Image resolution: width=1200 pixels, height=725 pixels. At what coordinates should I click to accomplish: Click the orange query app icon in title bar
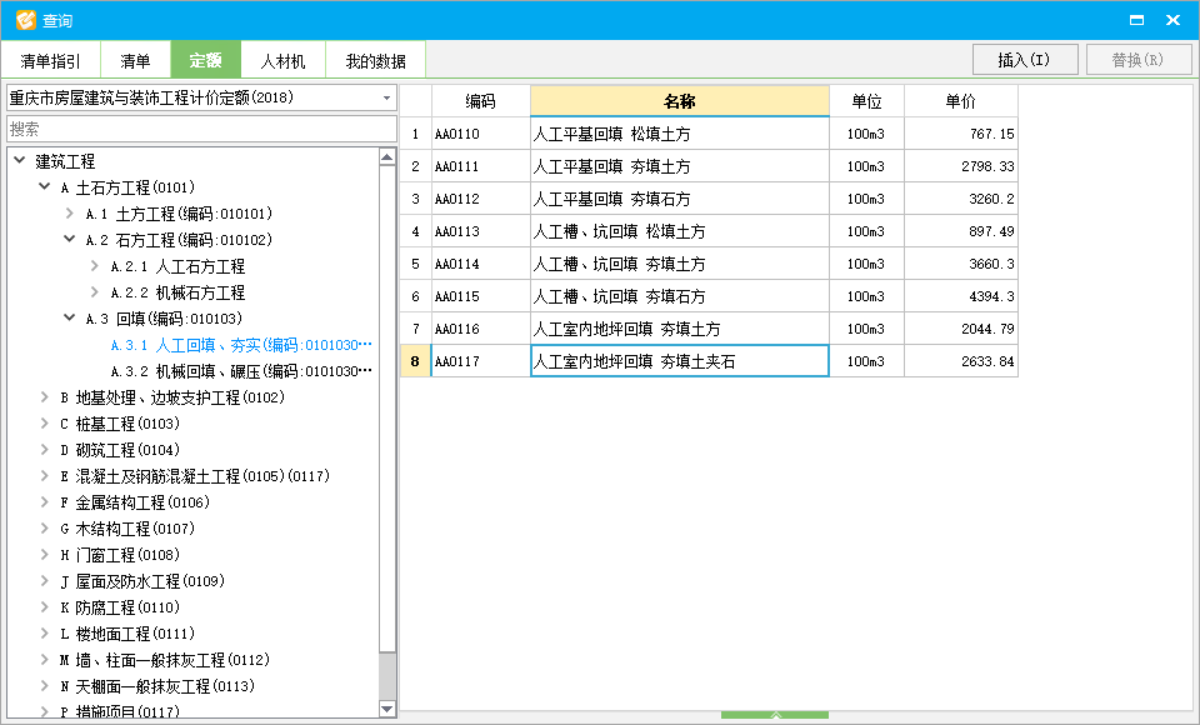[x=25, y=20]
